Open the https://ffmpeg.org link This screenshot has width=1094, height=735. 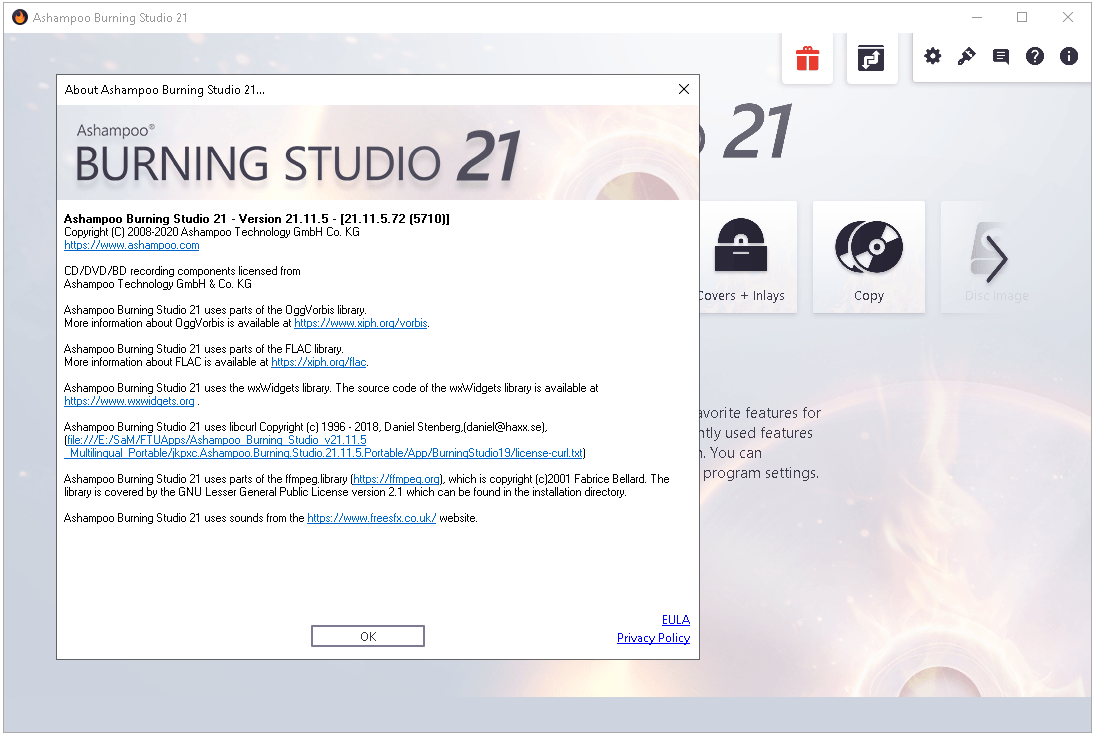tap(396, 479)
